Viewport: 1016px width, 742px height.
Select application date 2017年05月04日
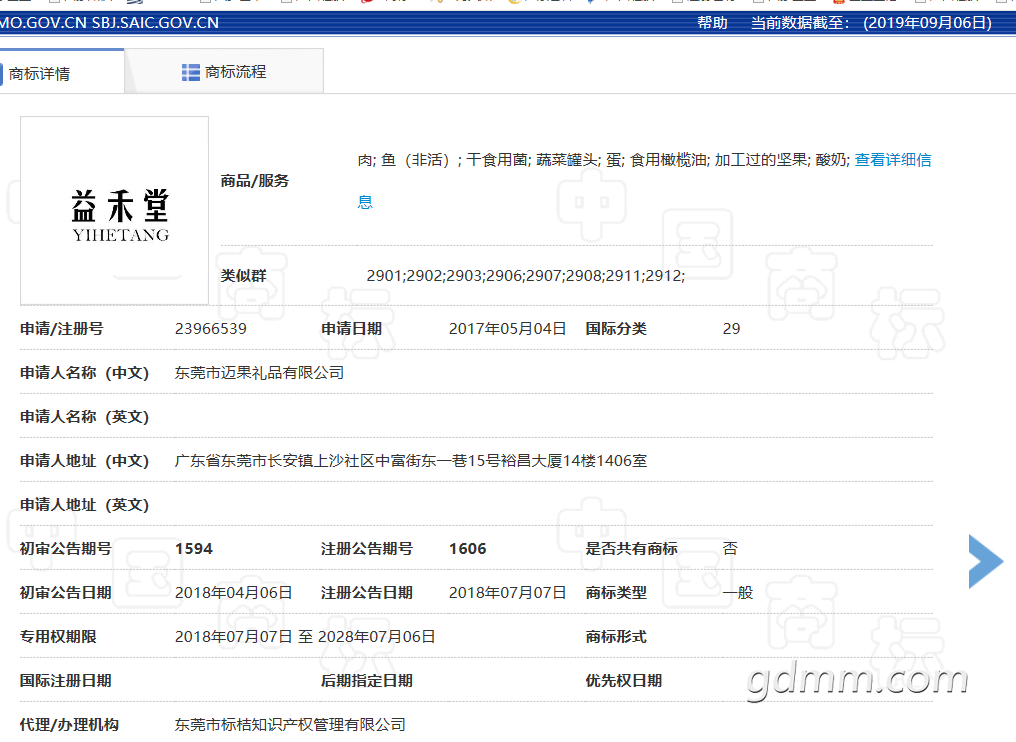pos(507,329)
